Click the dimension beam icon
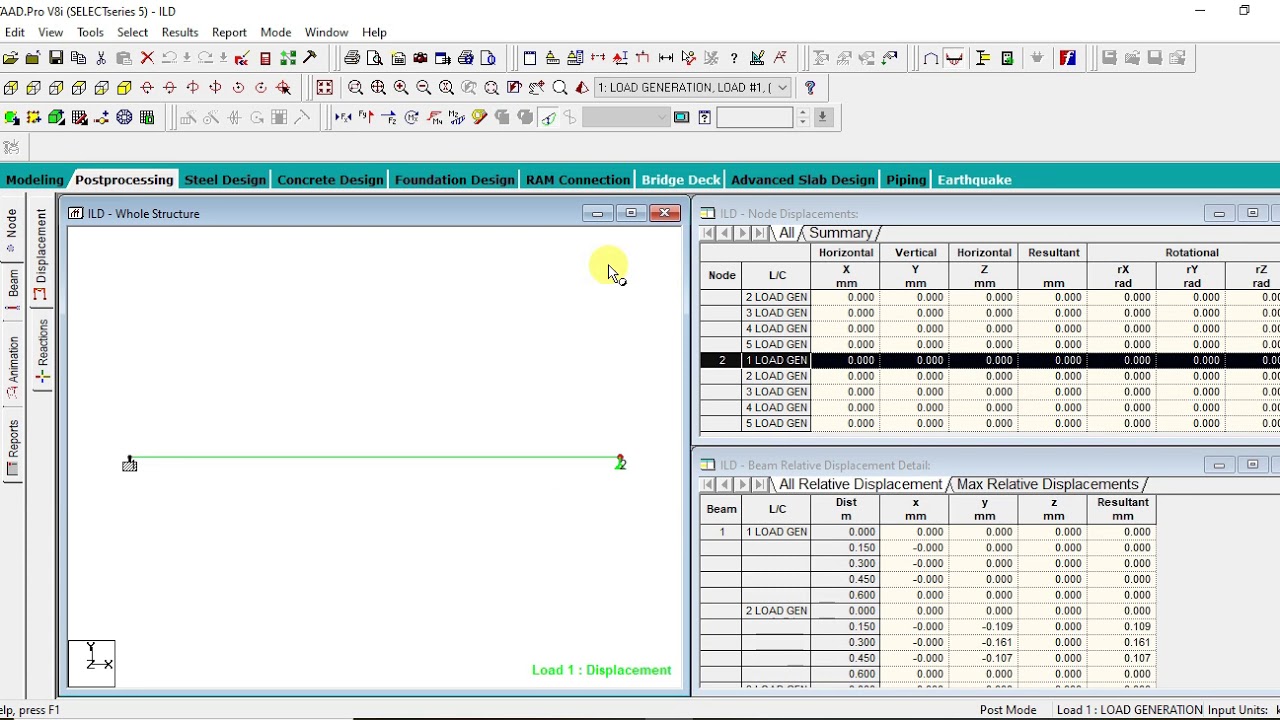The image size is (1280, 720). 665,58
